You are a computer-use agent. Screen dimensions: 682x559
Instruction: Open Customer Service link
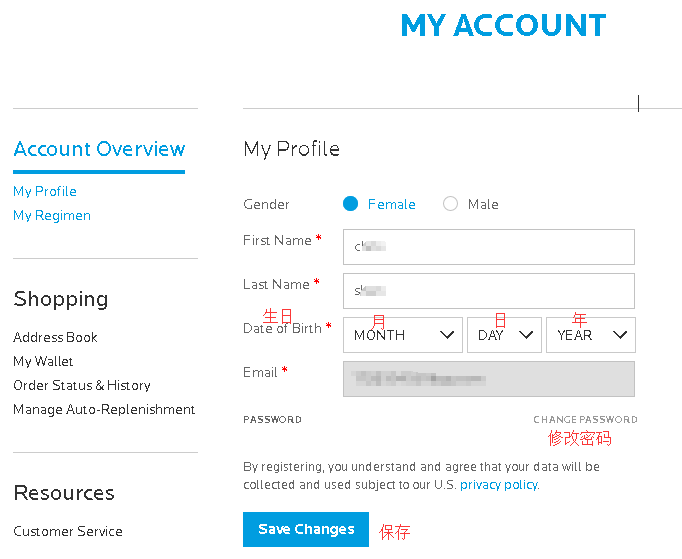[x=68, y=531]
